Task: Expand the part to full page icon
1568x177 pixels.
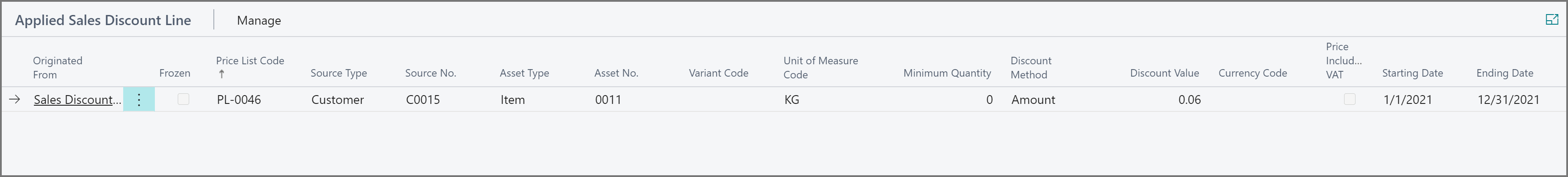Action: pyautogui.click(x=1552, y=20)
